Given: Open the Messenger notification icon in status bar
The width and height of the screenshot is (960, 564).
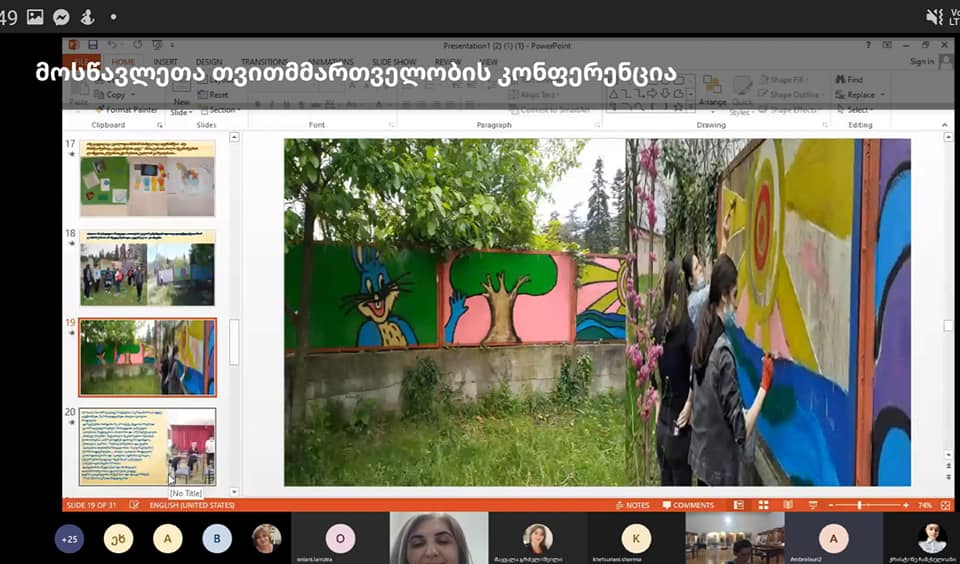Looking at the screenshot, I should click(x=61, y=17).
